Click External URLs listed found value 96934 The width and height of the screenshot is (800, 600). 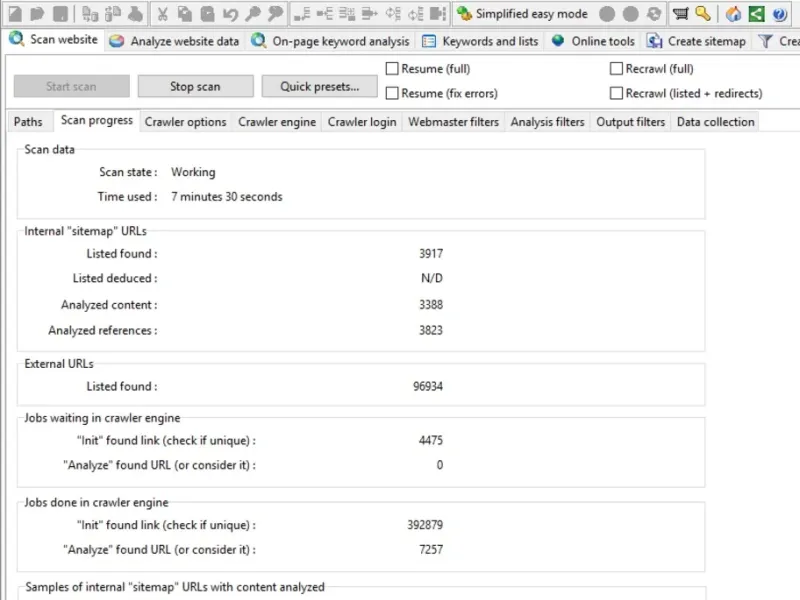(x=428, y=386)
